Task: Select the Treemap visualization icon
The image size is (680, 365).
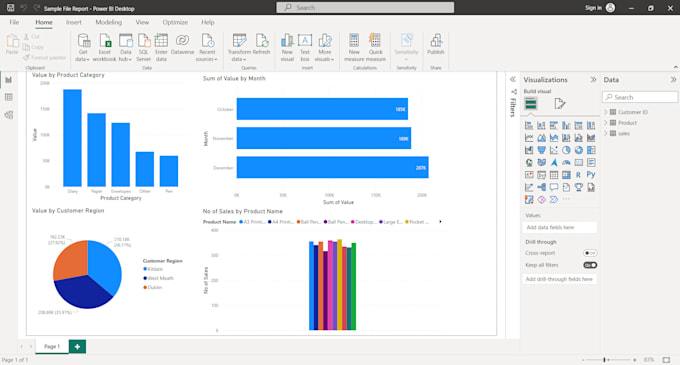Action: (x=591, y=150)
